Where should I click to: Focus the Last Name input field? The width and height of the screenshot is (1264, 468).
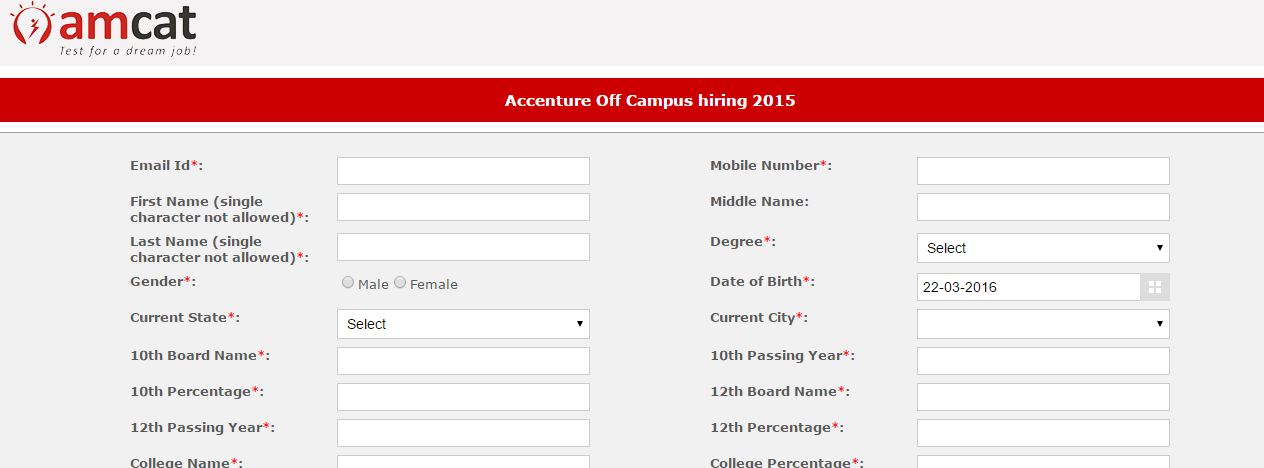(x=463, y=247)
